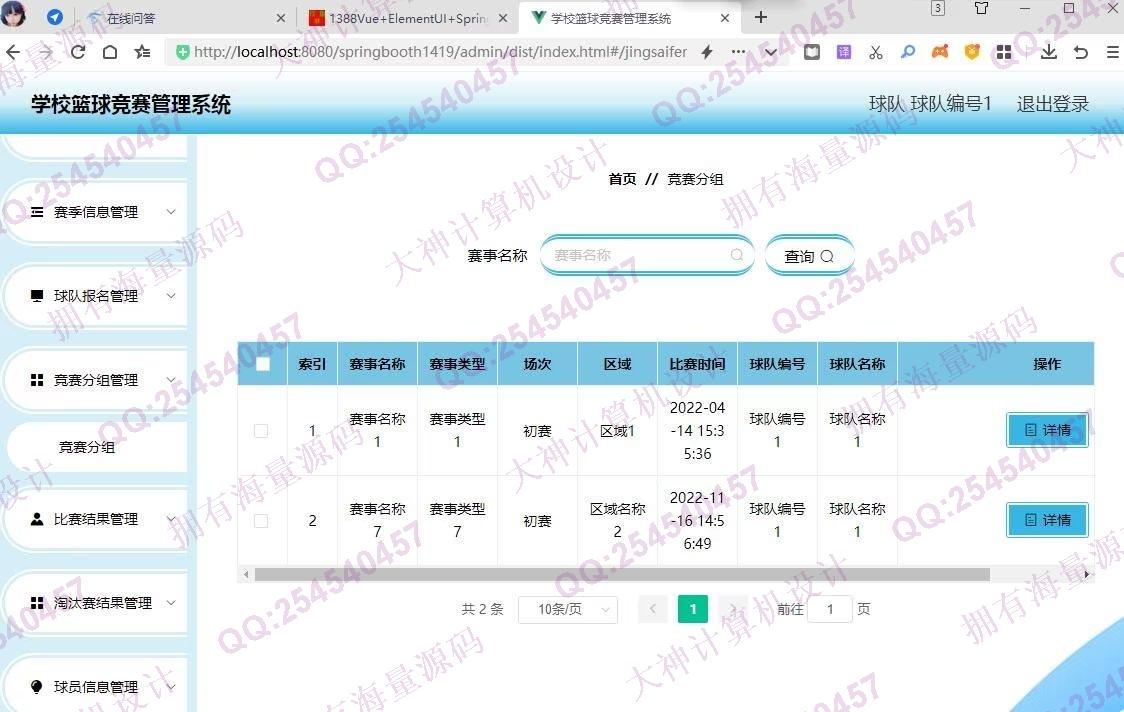1124x712 pixels.
Task: Reload the page with browser refresh icon
Action: pyautogui.click(x=78, y=52)
